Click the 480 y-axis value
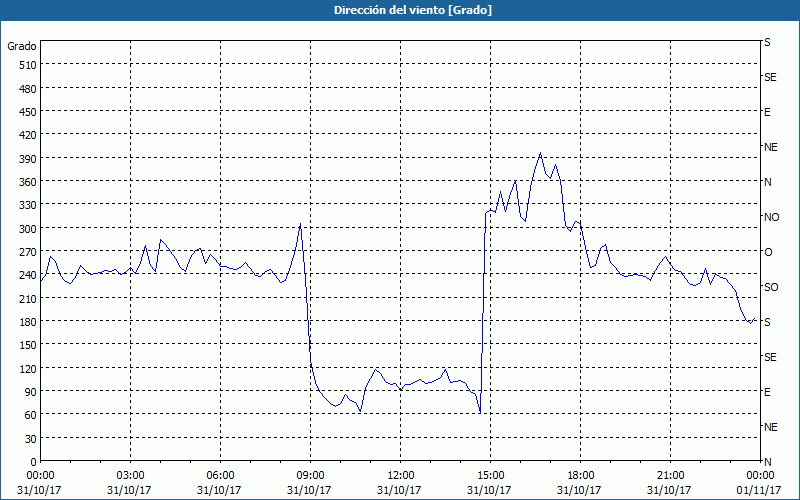The image size is (800, 500). pos(28,88)
